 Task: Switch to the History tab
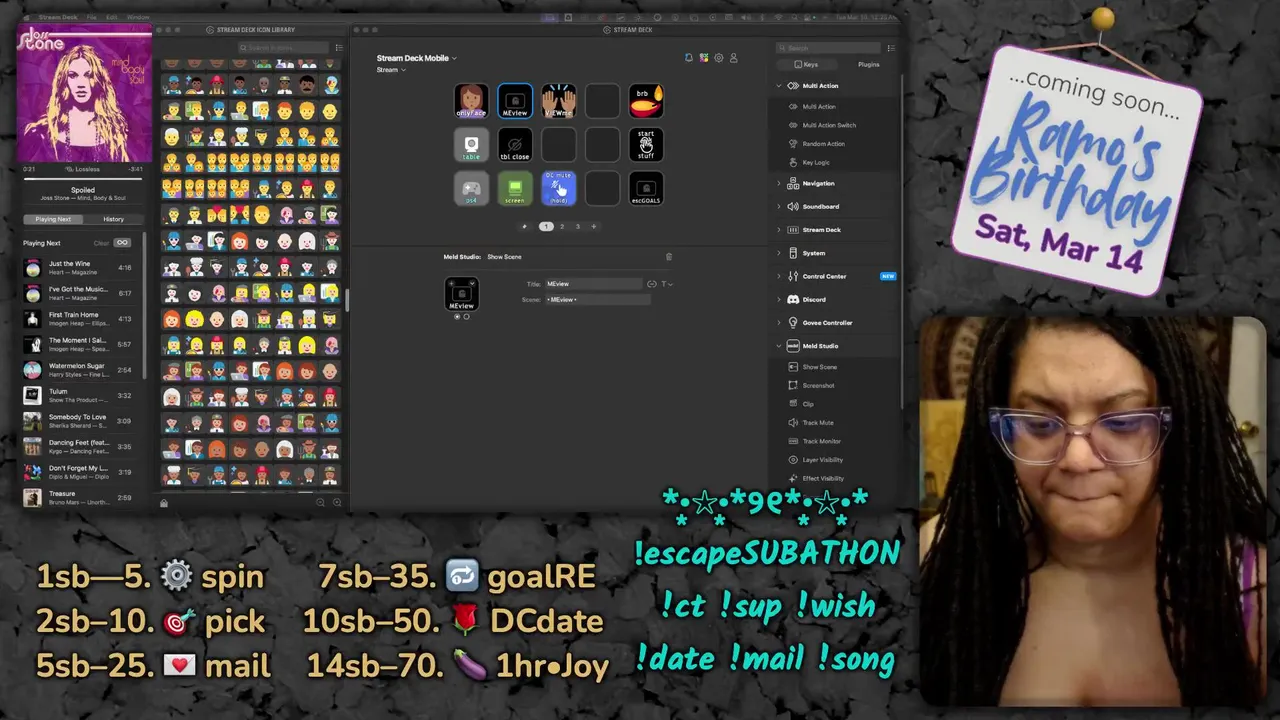(x=113, y=219)
